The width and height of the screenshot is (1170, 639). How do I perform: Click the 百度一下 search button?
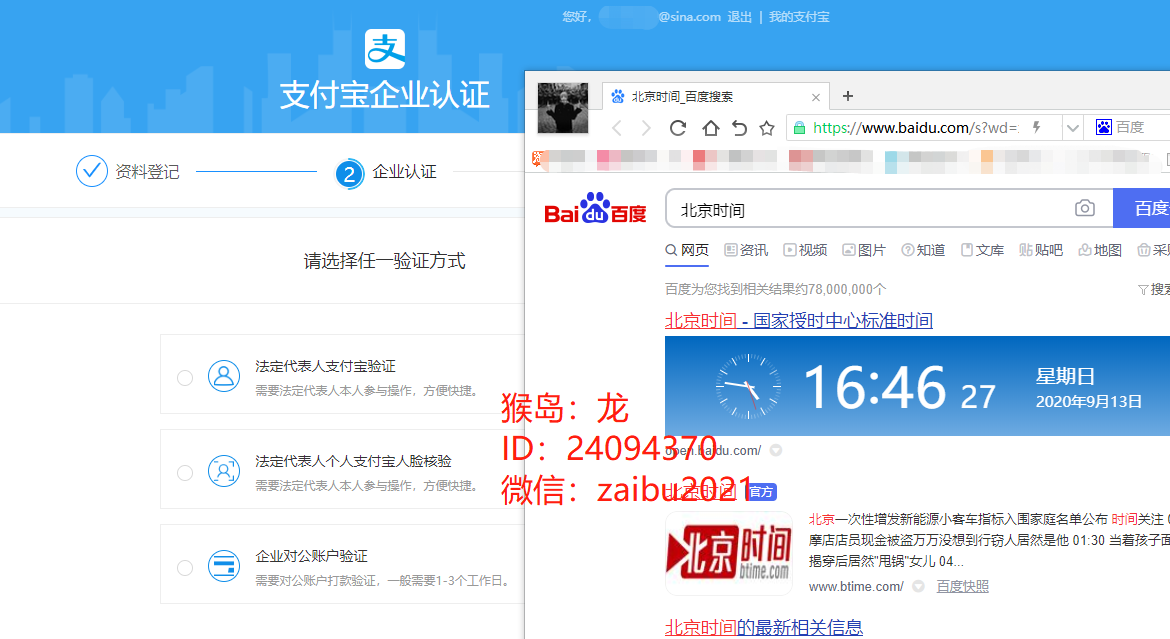[1142, 208]
